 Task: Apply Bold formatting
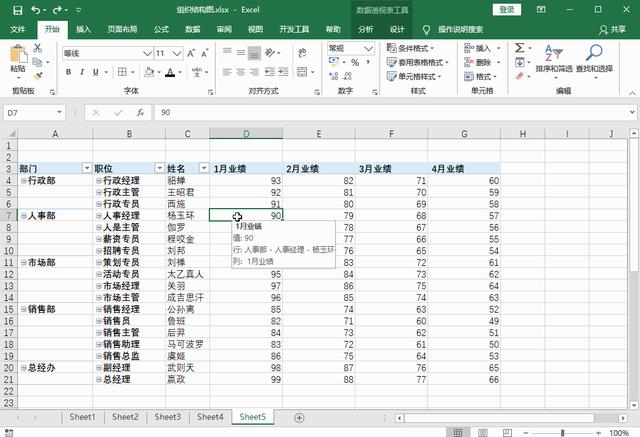point(69,72)
